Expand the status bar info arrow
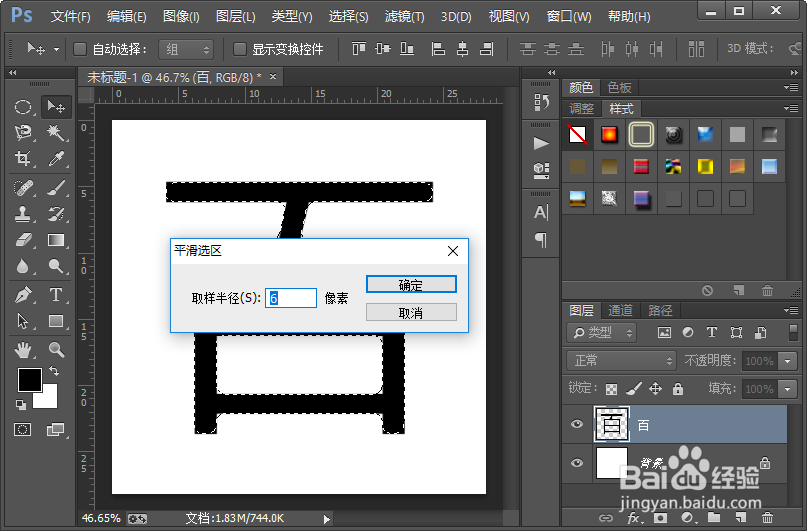This screenshot has width=807, height=531. [x=326, y=519]
